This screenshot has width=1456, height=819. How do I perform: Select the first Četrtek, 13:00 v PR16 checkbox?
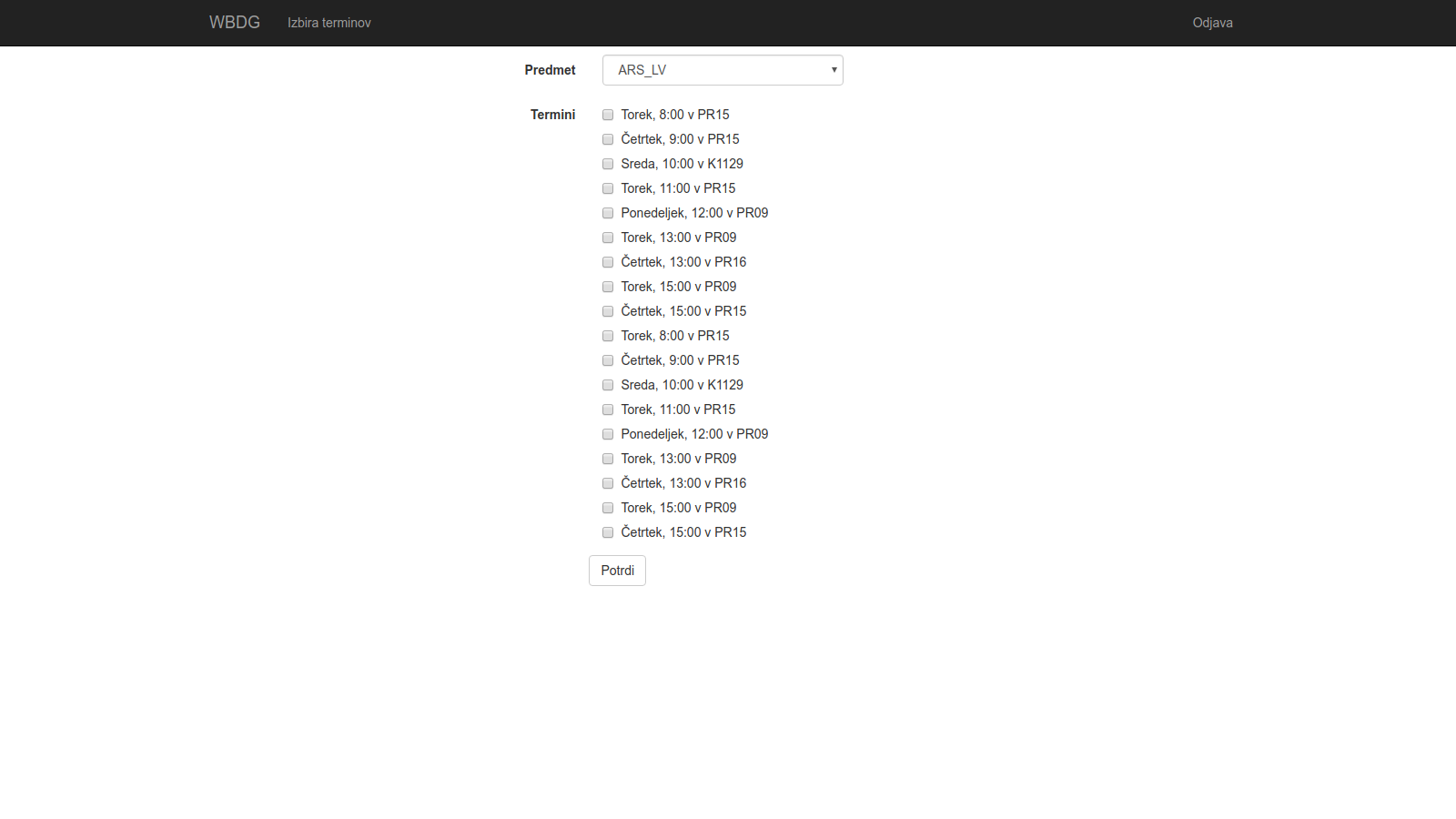coord(608,262)
